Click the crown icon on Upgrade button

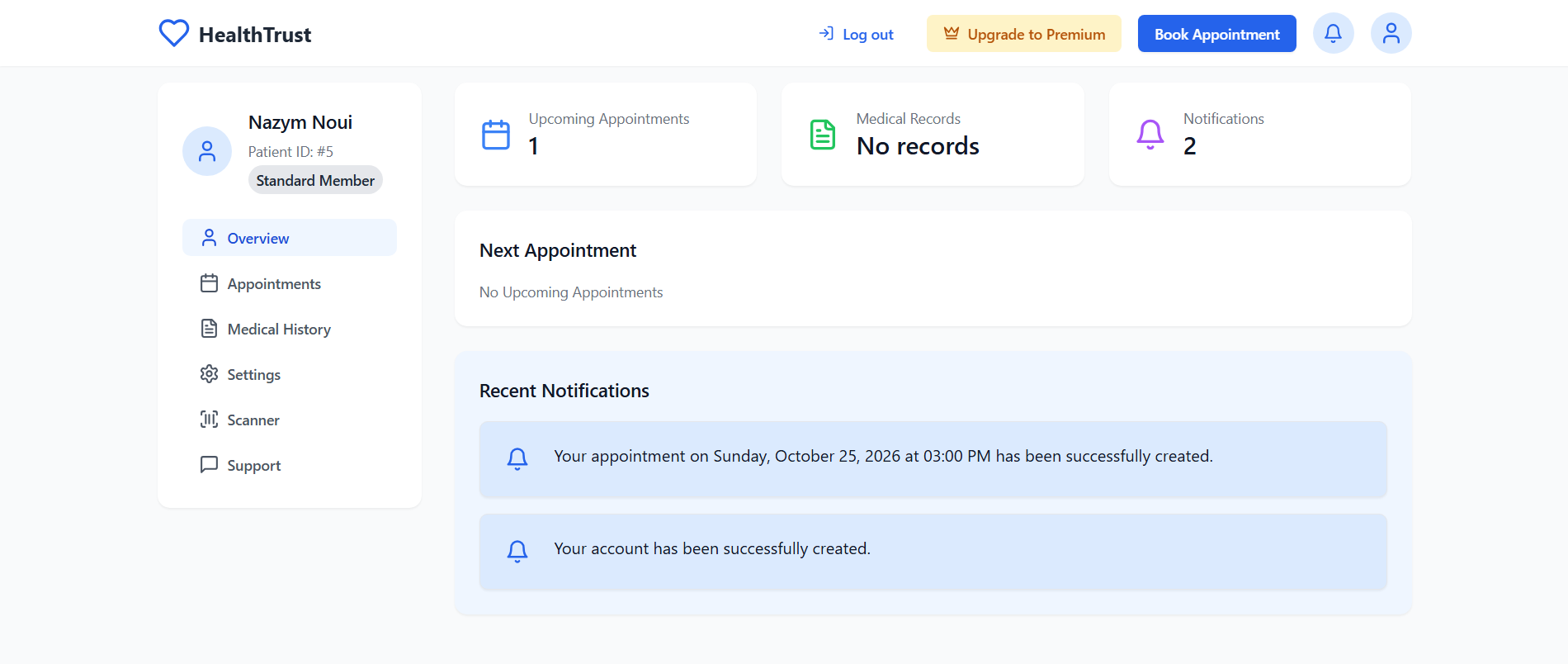952,34
